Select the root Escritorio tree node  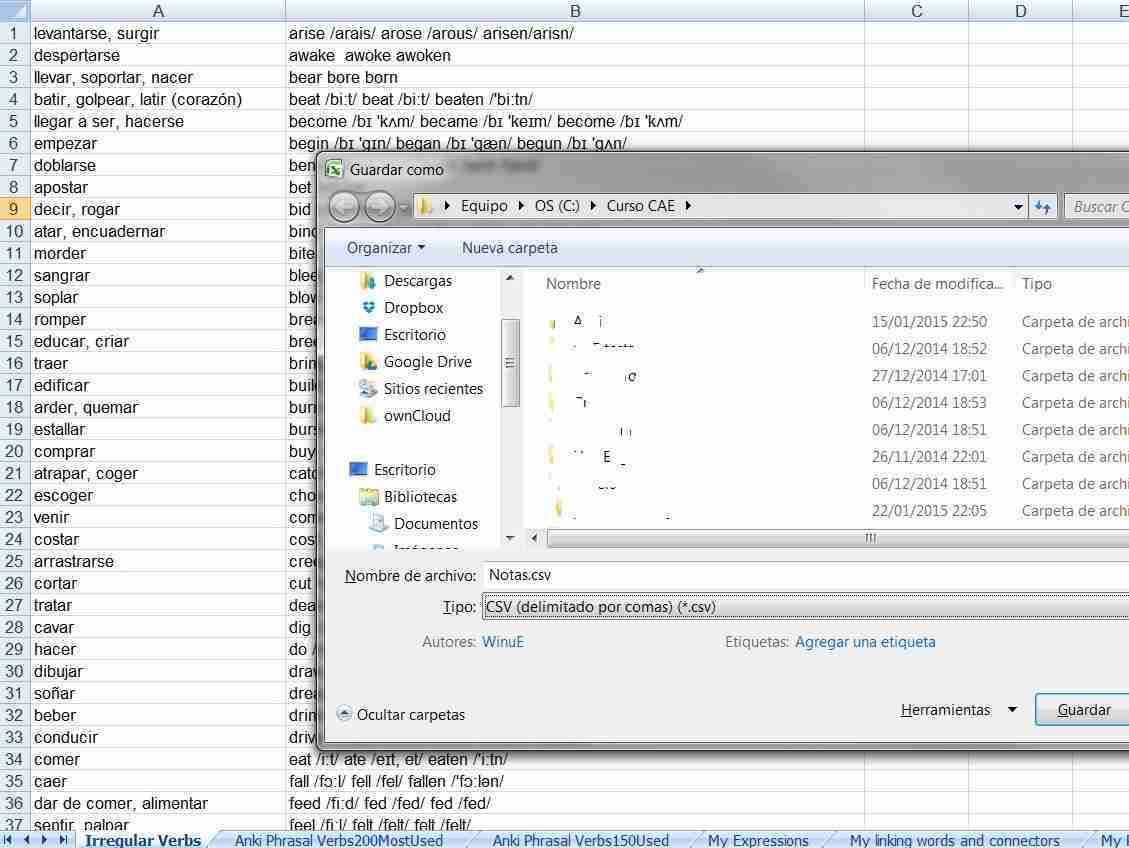(x=404, y=470)
